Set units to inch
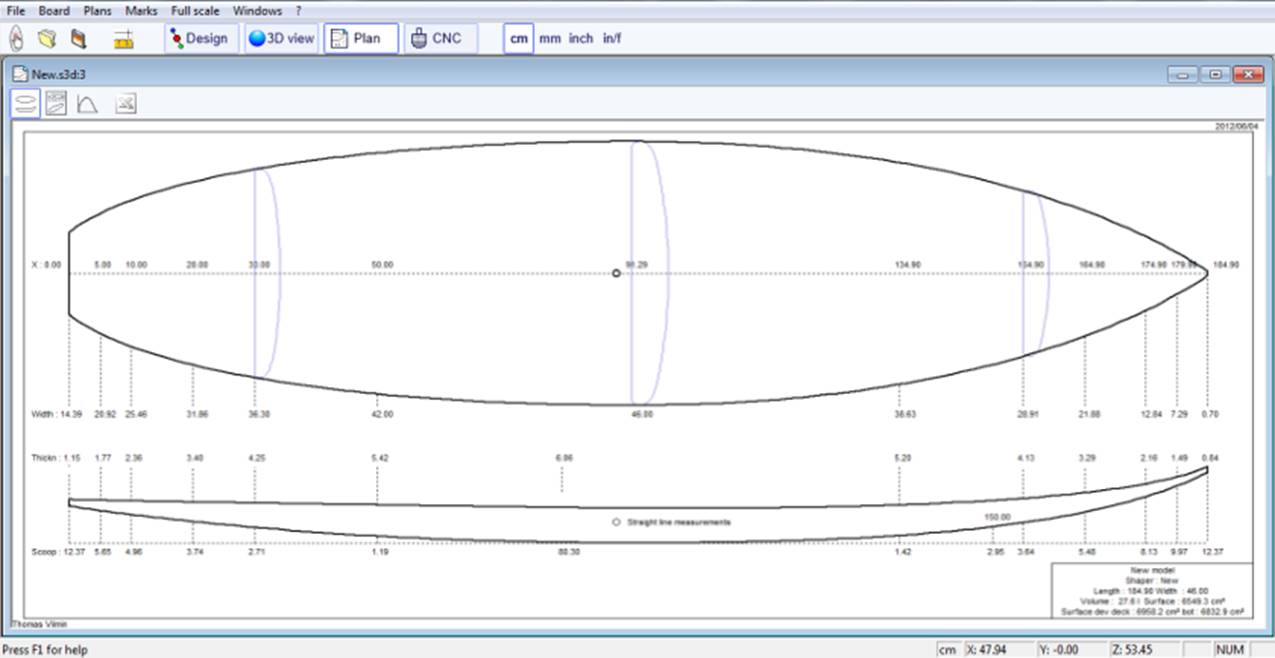 coord(581,39)
